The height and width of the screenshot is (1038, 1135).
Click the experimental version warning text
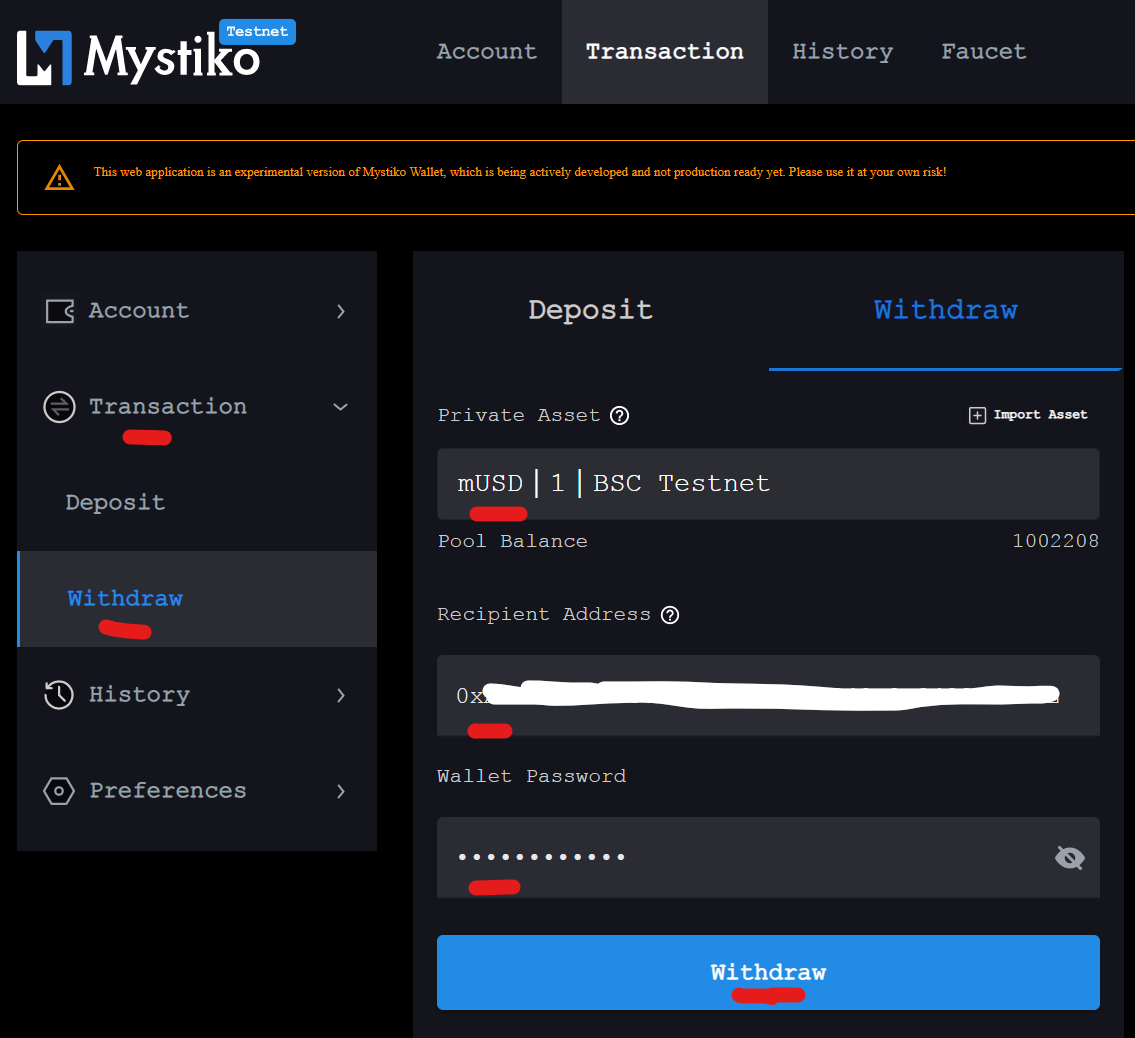pos(520,172)
